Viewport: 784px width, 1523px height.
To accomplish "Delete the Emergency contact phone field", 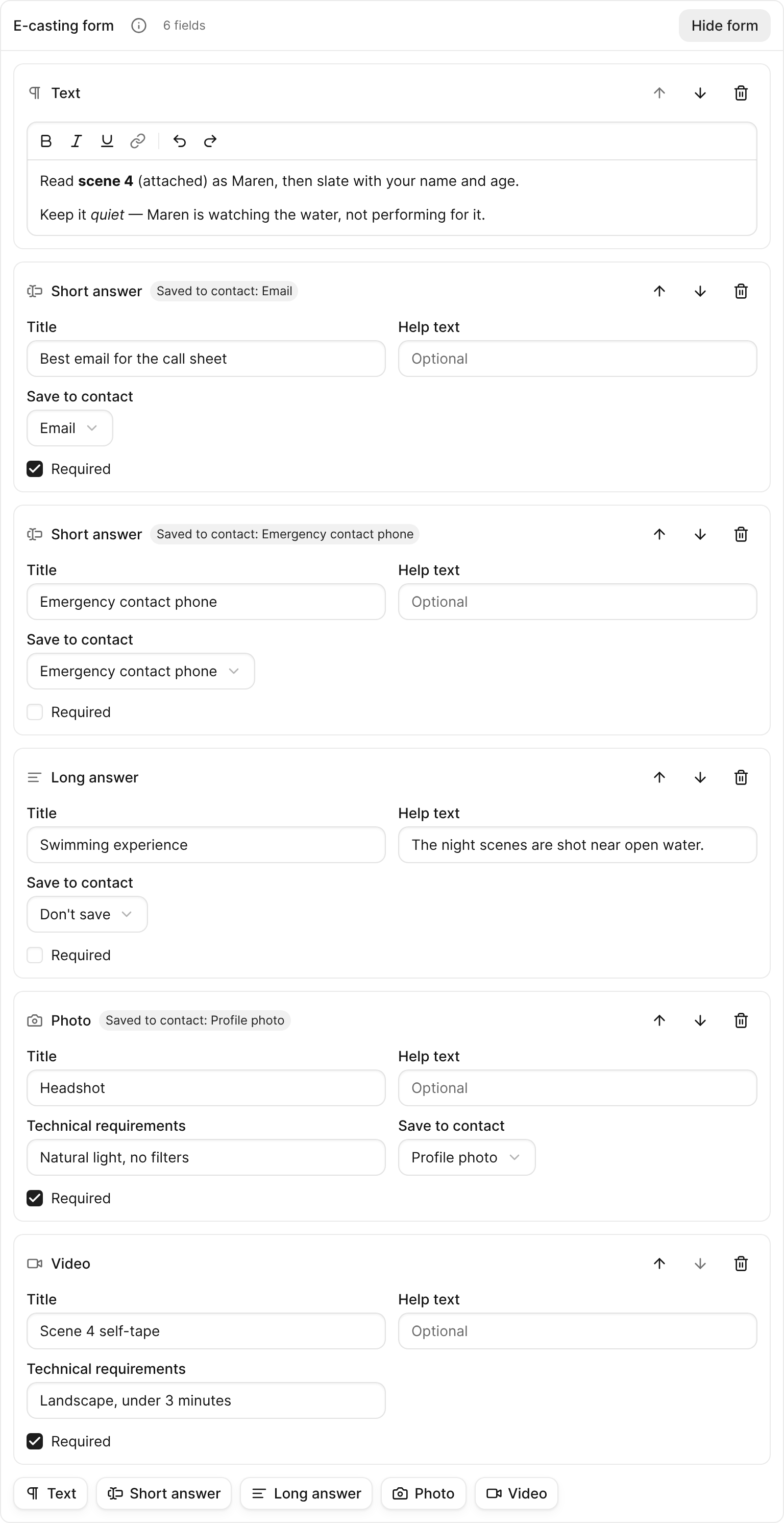I will click(x=741, y=534).
